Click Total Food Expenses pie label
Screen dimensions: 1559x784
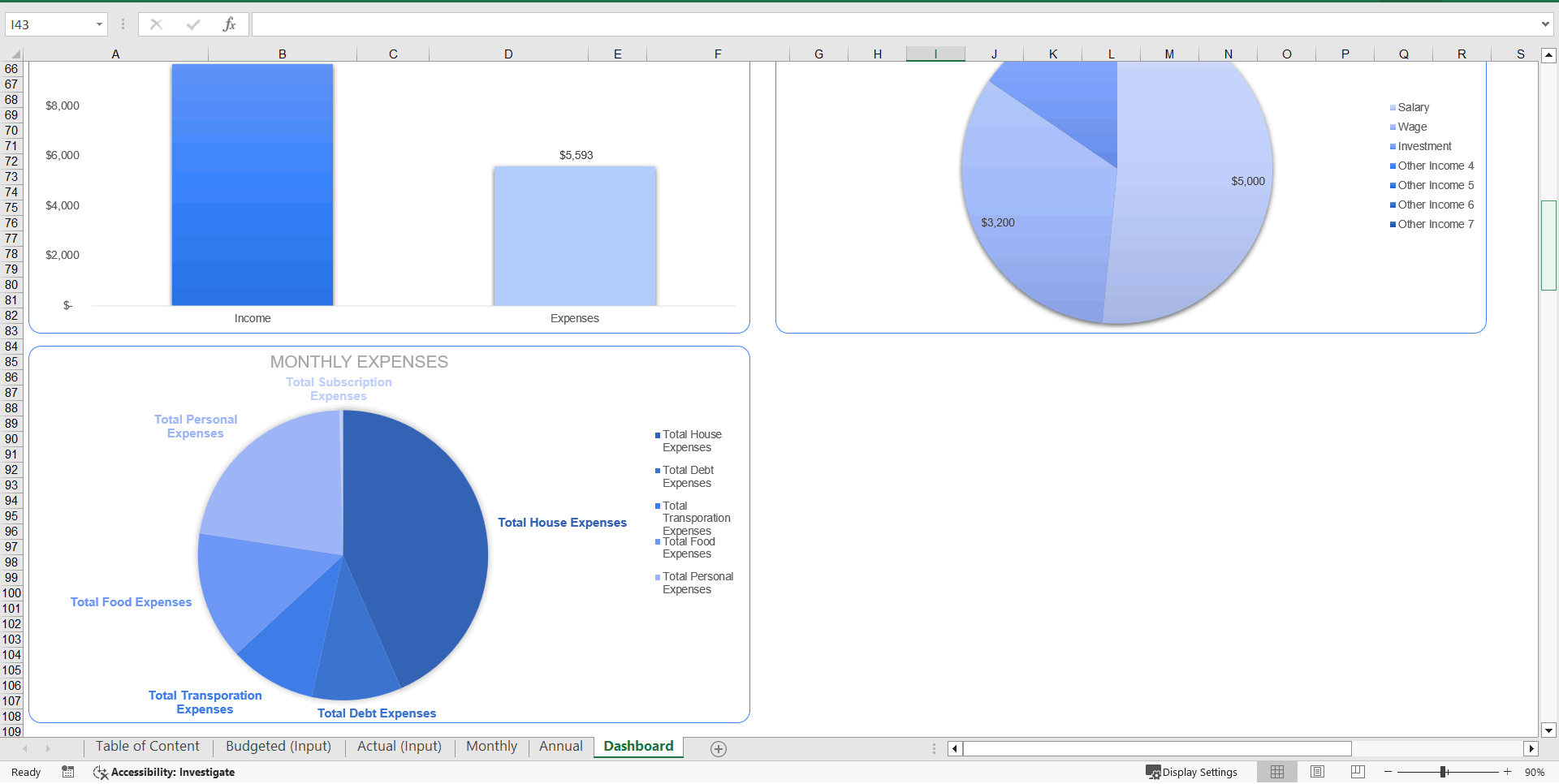point(131,602)
